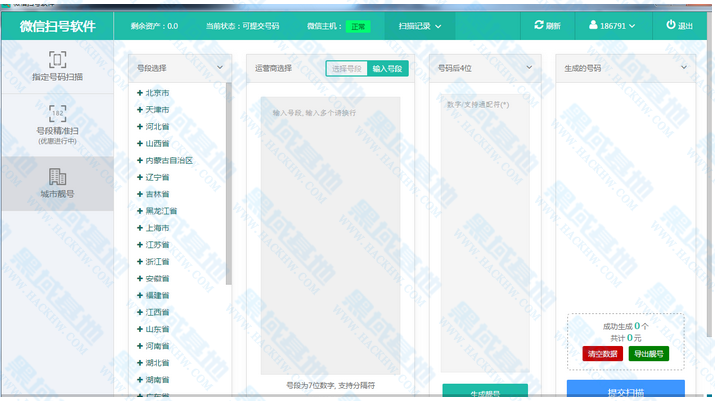Screen dimensions: 715x401
Task: Expand the 北京市 plus icon
Action: pos(140,93)
